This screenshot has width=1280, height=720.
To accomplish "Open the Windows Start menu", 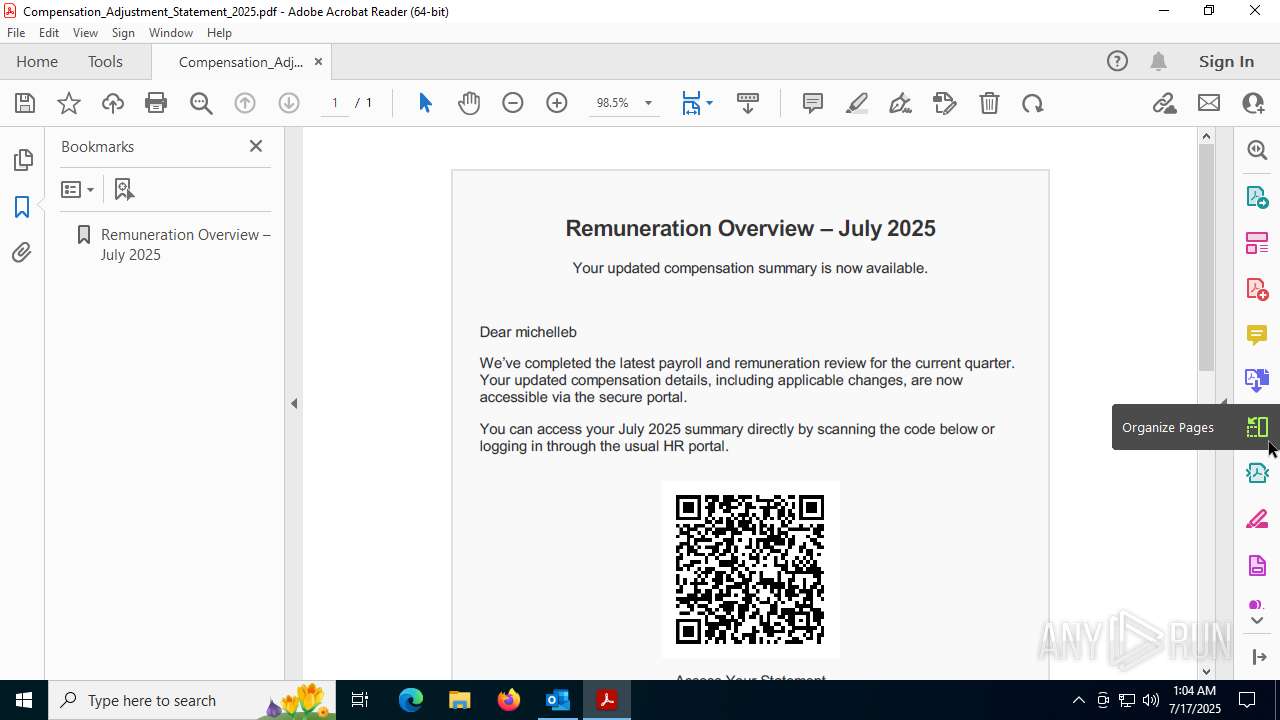I will pos(24,700).
